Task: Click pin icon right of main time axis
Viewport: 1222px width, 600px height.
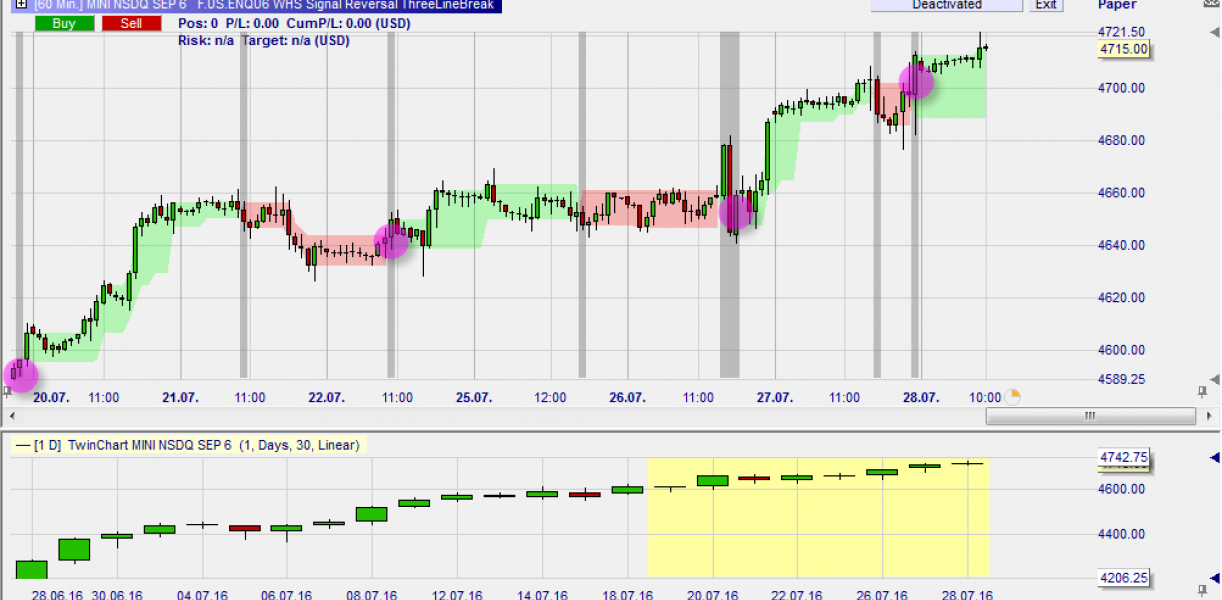Action: click(1202, 392)
